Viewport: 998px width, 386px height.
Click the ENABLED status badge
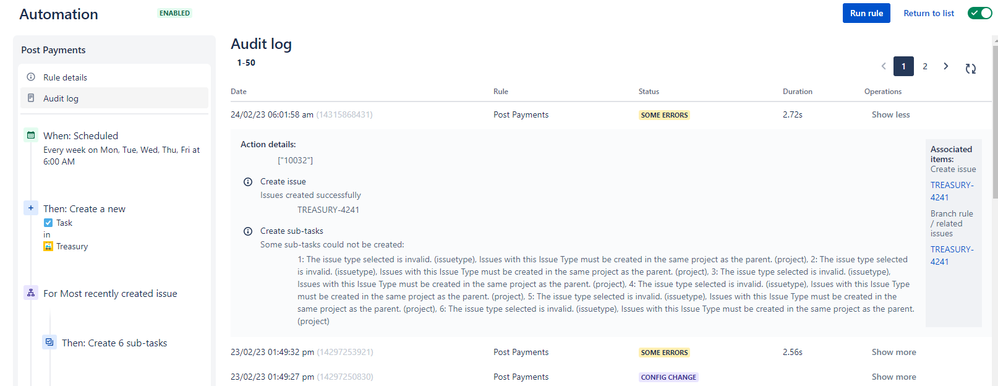click(x=174, y=13)
